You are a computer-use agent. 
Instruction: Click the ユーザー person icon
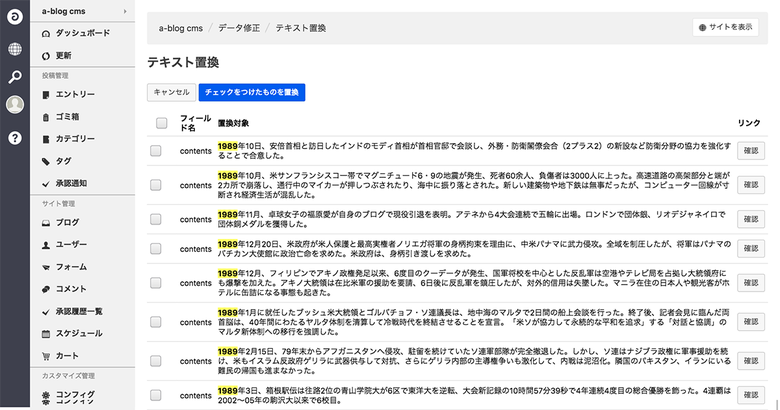[x=46, y=245]
